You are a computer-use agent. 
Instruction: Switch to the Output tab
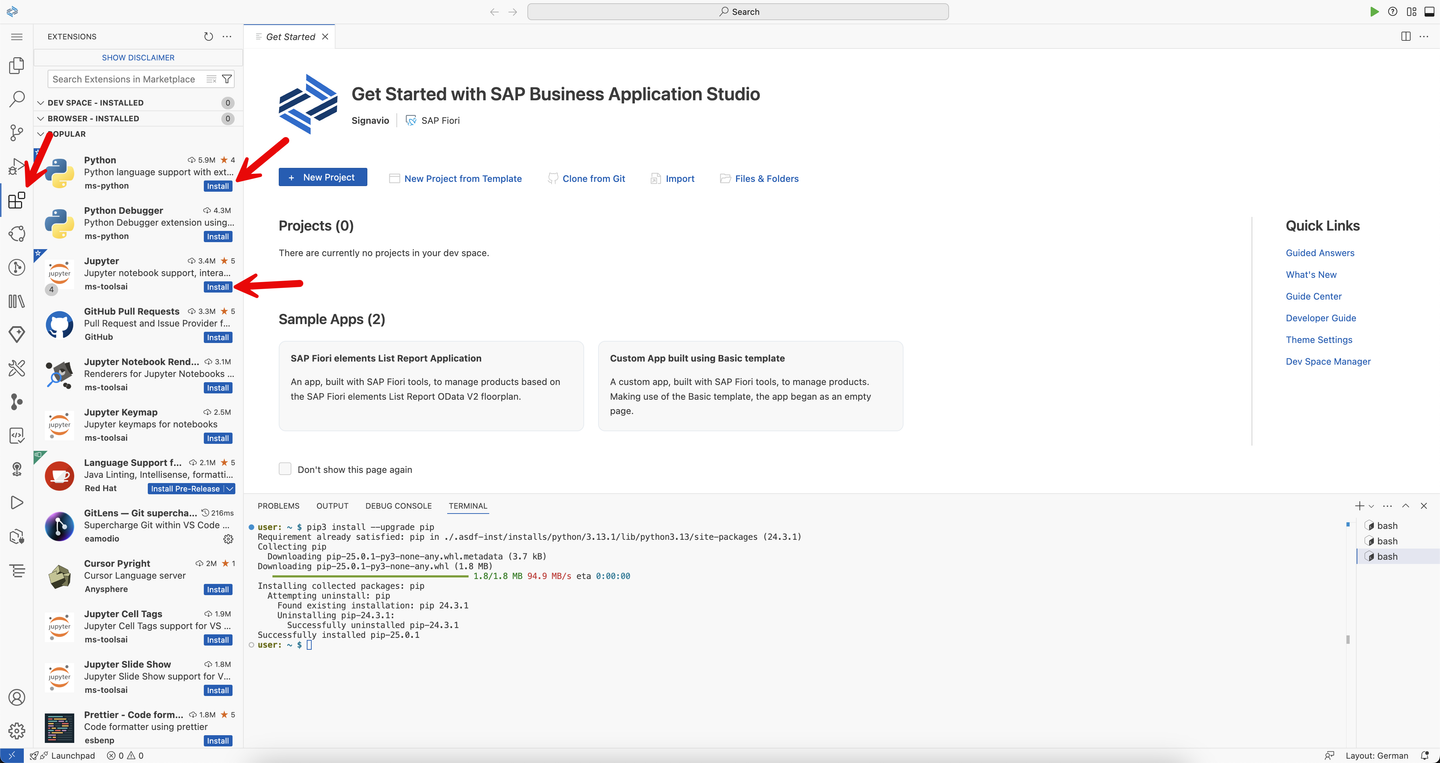[x=332, y=506]
